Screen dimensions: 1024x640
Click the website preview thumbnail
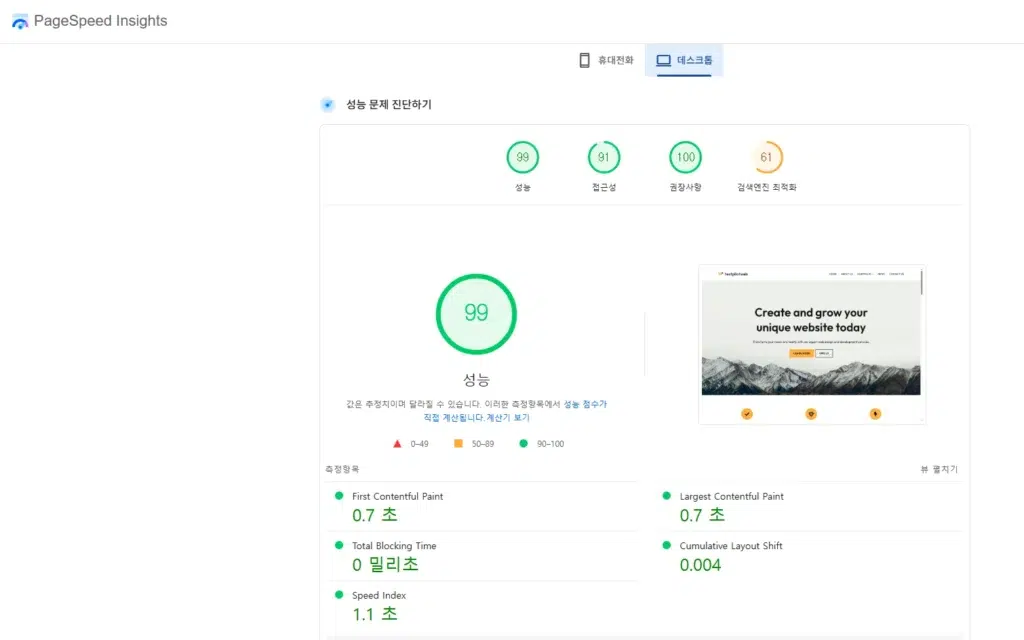tap(812, 344)
